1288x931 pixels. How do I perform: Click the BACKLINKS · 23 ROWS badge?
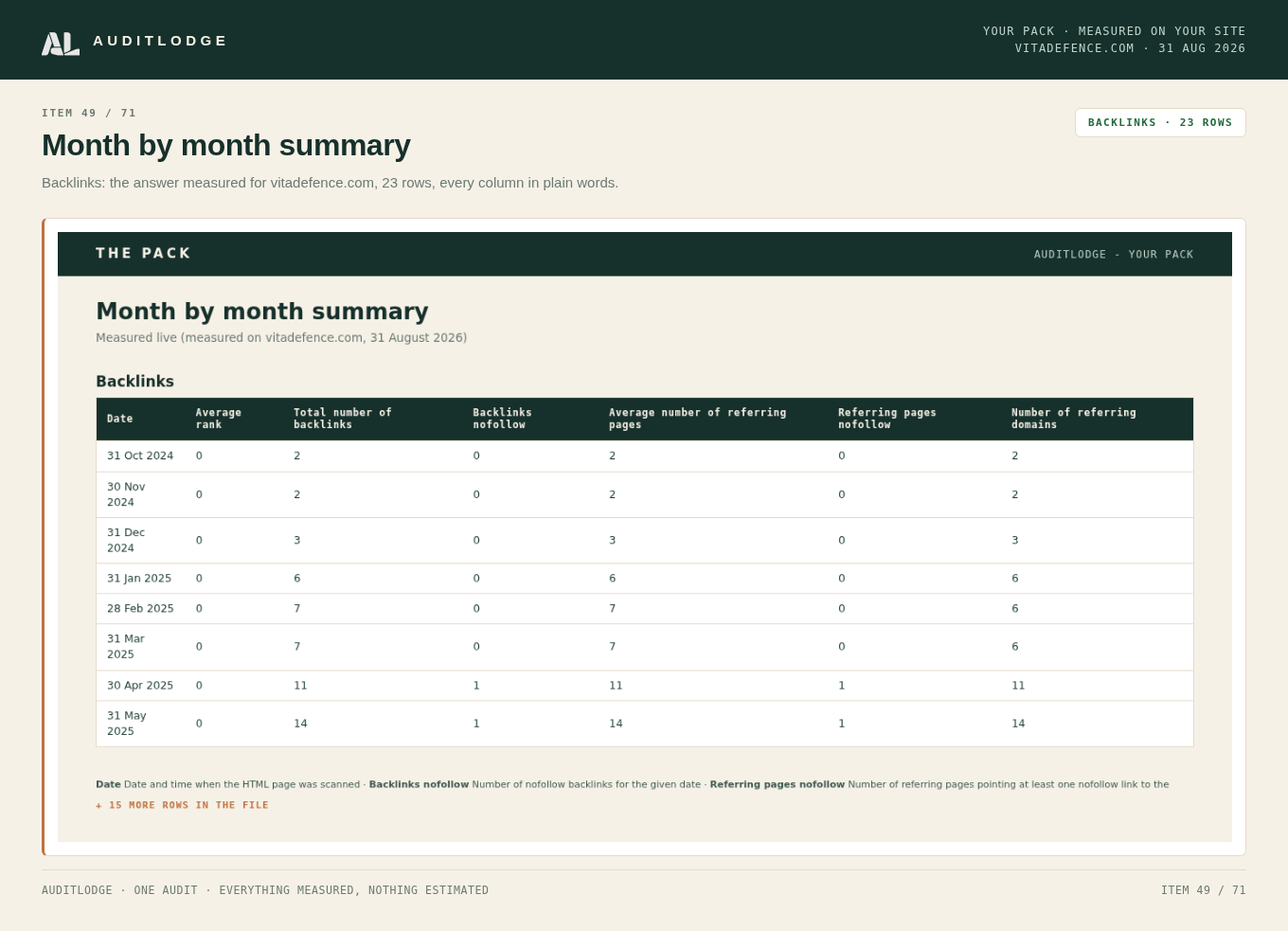(1160, 122)
